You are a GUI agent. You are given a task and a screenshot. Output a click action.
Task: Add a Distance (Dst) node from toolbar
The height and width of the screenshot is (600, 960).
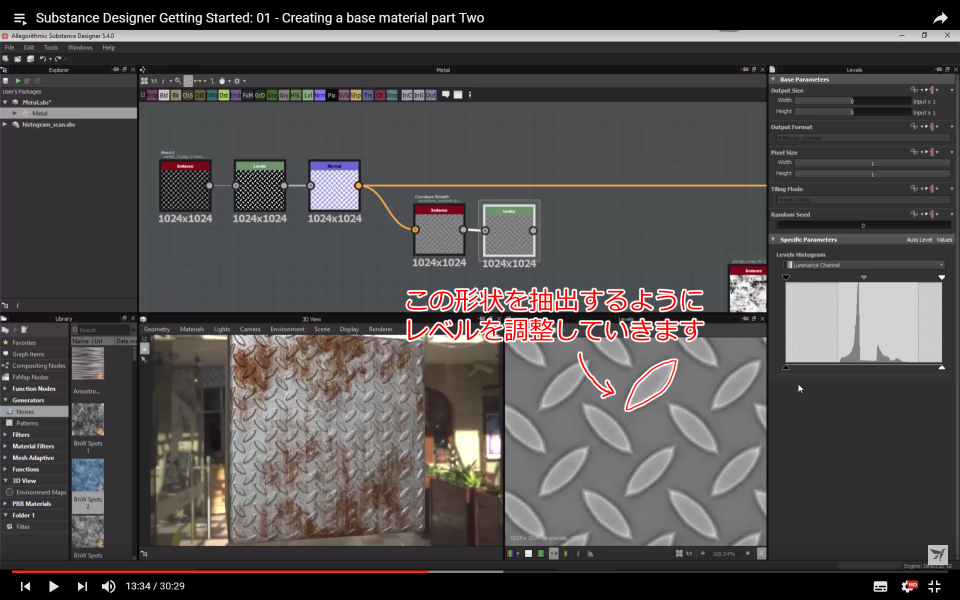pos(223,96)
